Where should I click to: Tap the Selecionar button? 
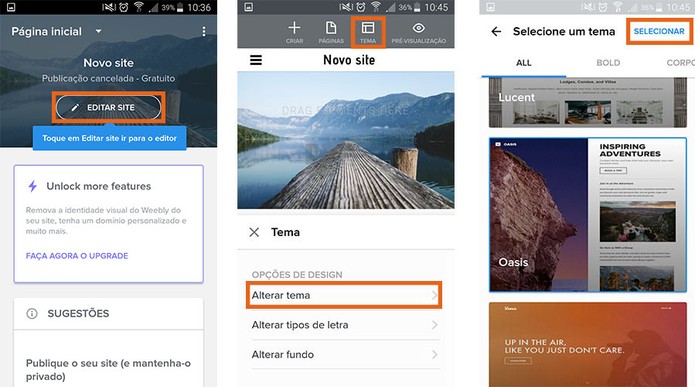pyautogui.click(x=659, y=31)
